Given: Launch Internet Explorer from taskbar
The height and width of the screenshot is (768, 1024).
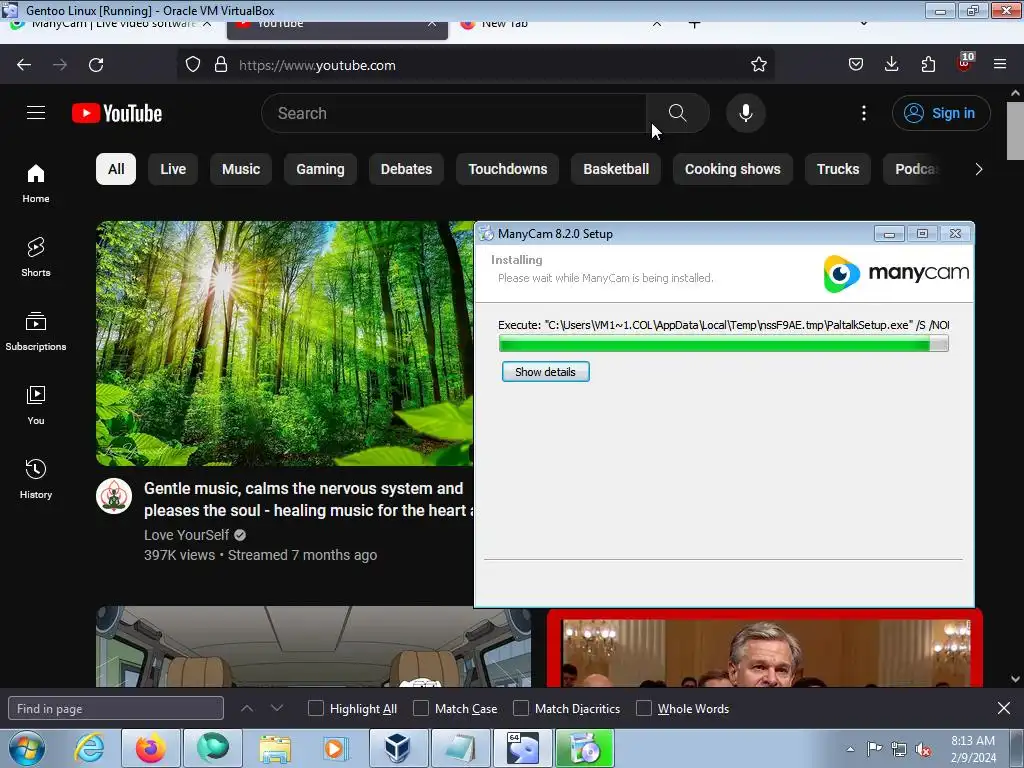Looking at the screenshot, I should click(89, 748).
